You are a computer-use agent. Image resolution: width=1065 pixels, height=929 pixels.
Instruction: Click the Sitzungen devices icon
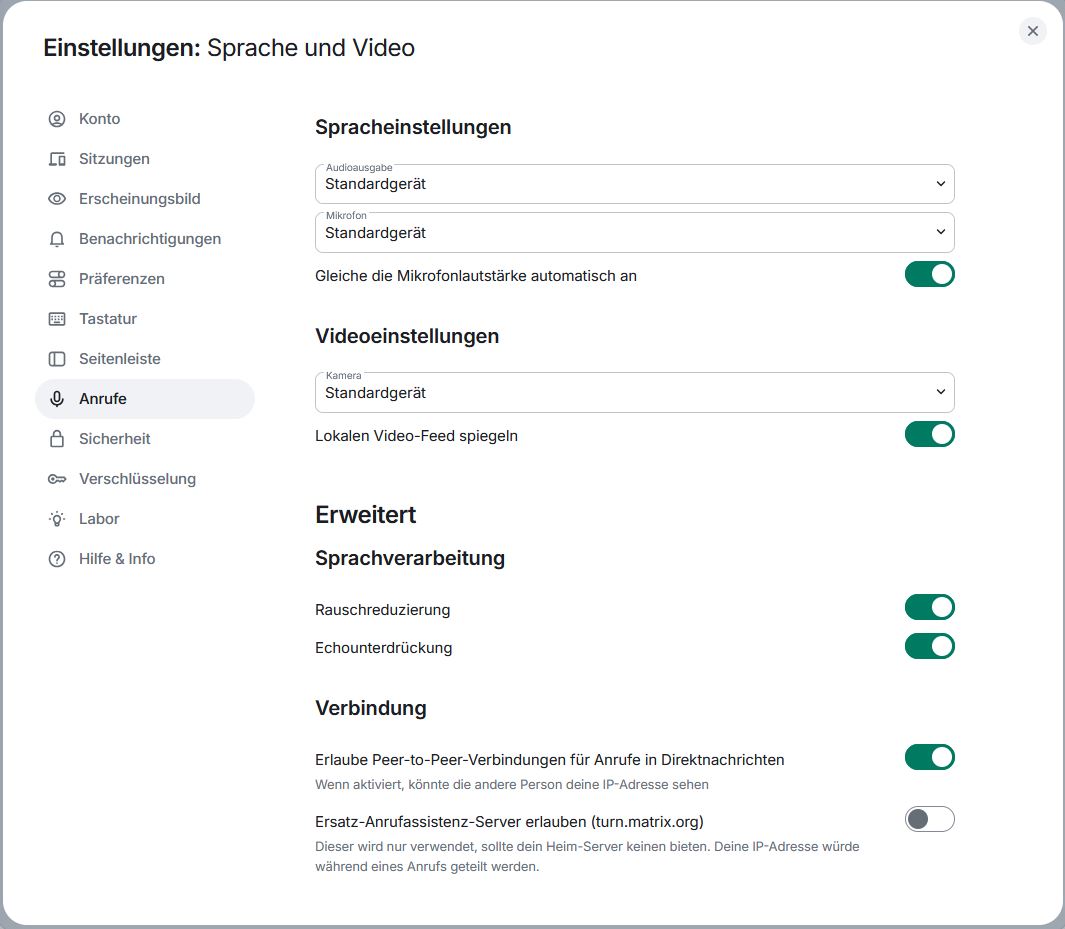pyautogui.click(x=57, y=159)
